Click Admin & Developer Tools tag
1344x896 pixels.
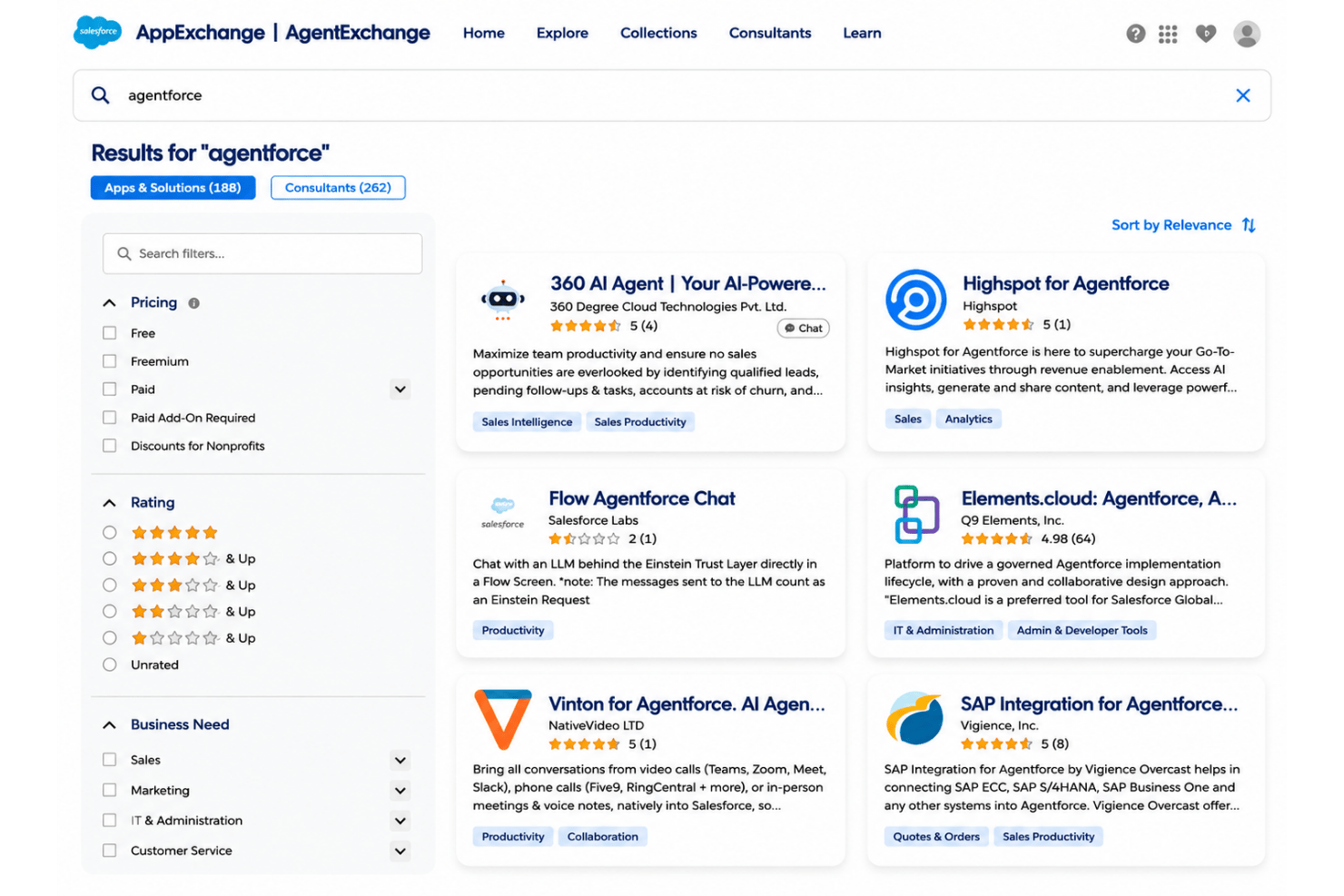(x=1082, y=631)
